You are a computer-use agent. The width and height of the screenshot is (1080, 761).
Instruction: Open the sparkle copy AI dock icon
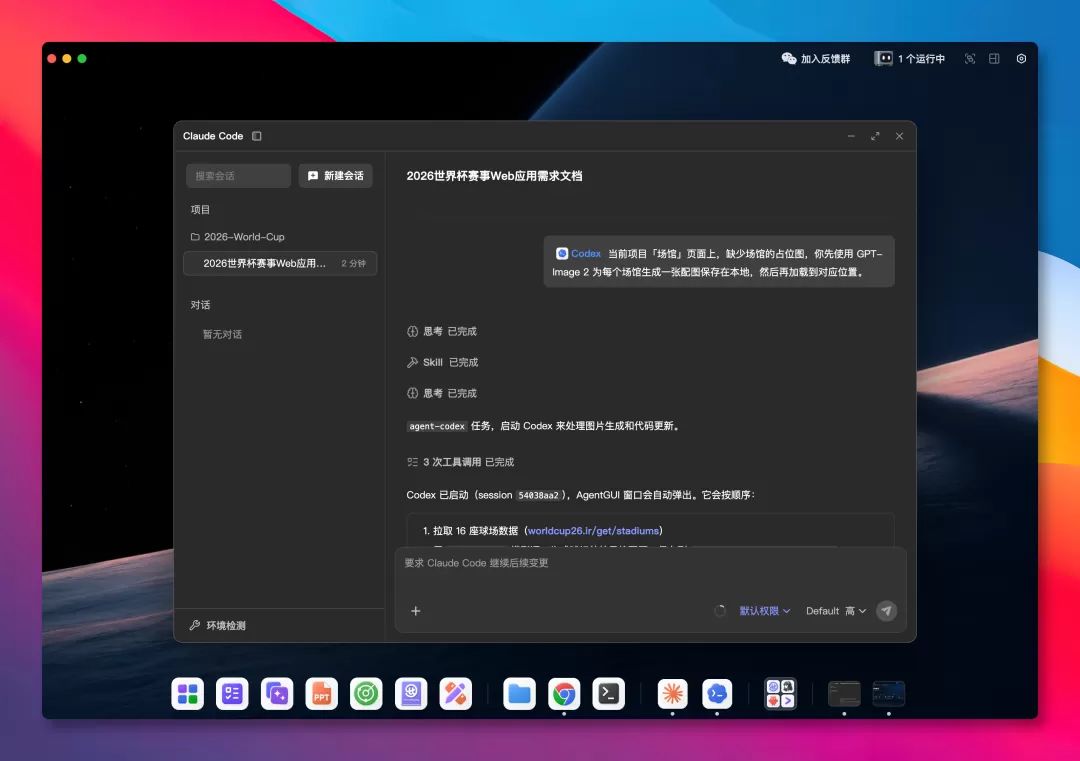(x=277, y=694)
